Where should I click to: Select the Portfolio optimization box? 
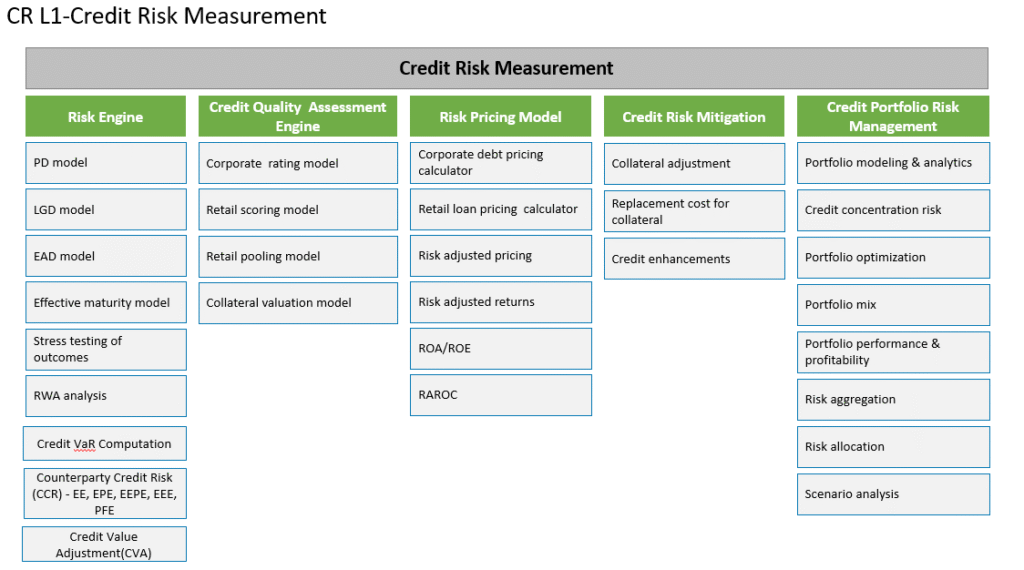tap(893, 257)
